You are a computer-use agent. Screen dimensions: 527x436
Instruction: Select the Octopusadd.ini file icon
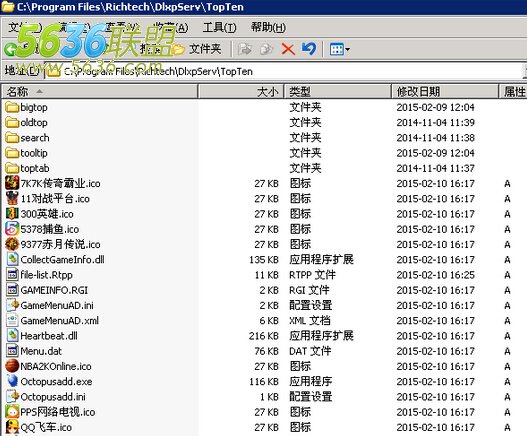12,397
